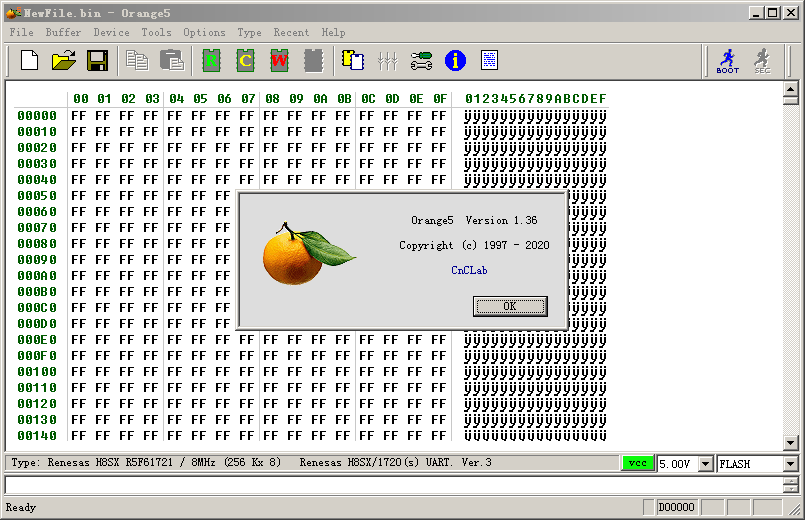Screen dimensions: 805x520
Task: Open the Recent menu
Action: [291, 32]
